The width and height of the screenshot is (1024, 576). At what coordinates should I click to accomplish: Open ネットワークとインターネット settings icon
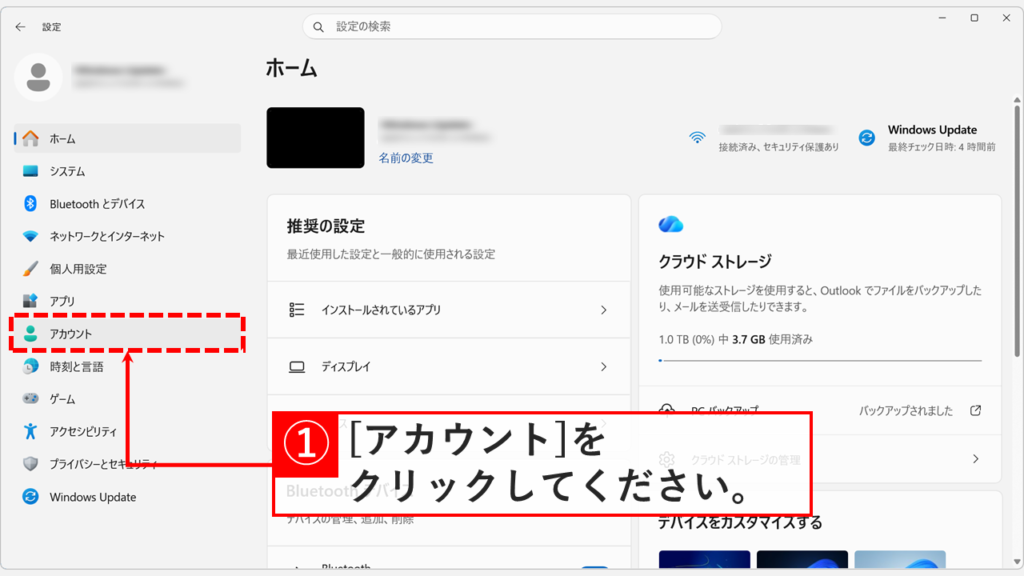tap(30, 234)
